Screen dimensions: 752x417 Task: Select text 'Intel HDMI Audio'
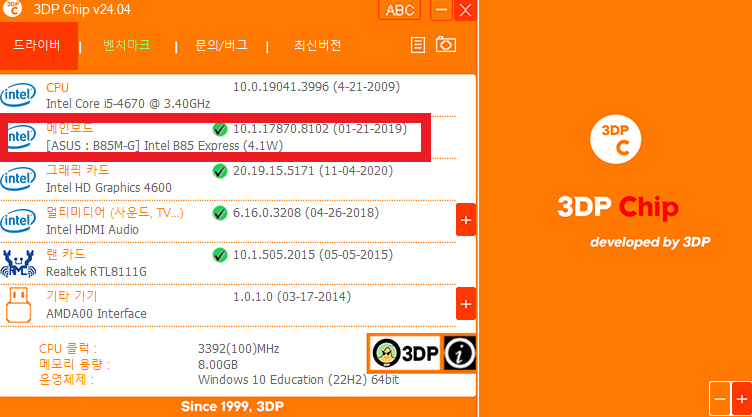click(93, 229)
